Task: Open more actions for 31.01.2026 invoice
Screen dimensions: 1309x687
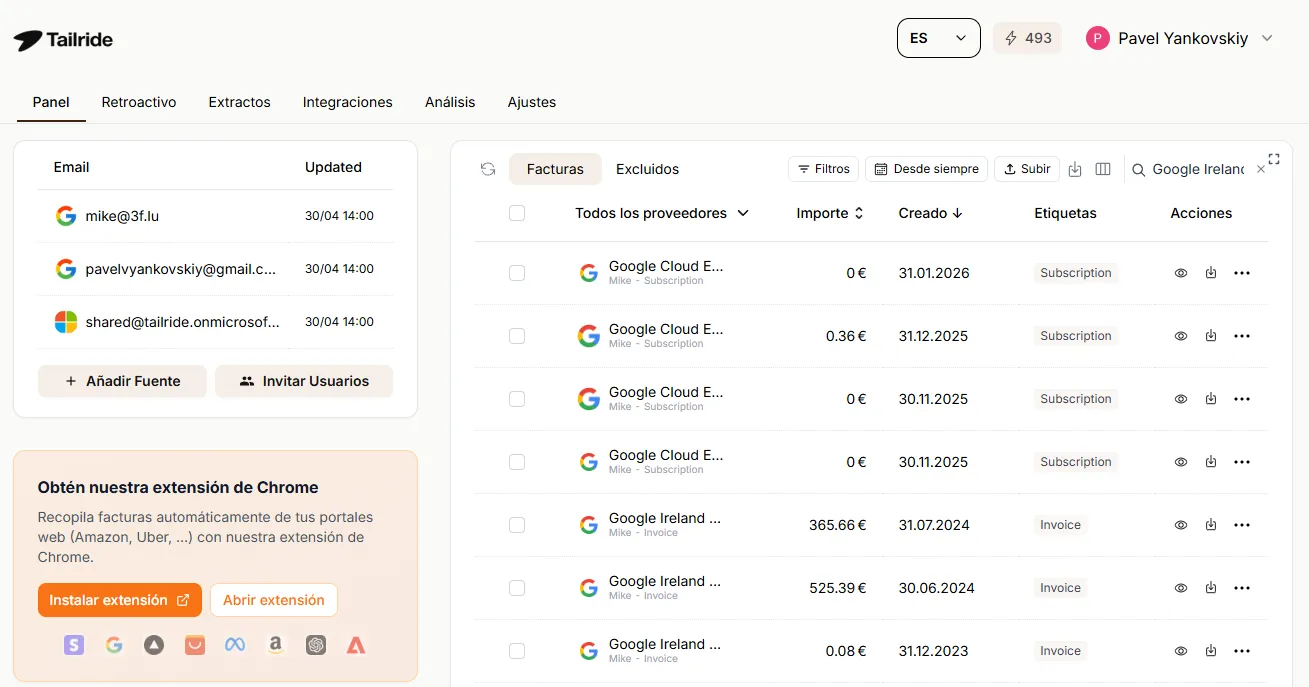Action: pyautogui.click(x=1242, y=273)
